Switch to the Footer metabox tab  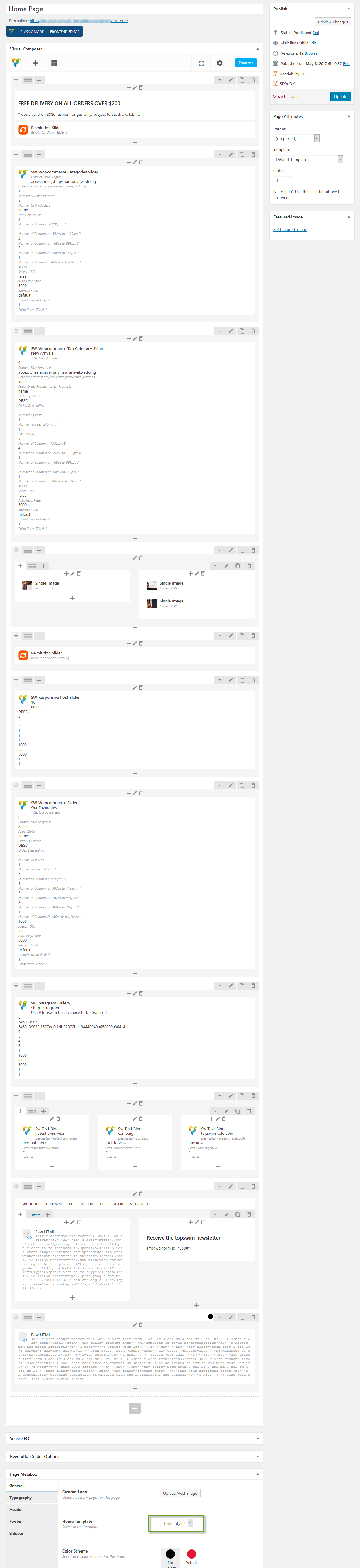coord(32,1521)
